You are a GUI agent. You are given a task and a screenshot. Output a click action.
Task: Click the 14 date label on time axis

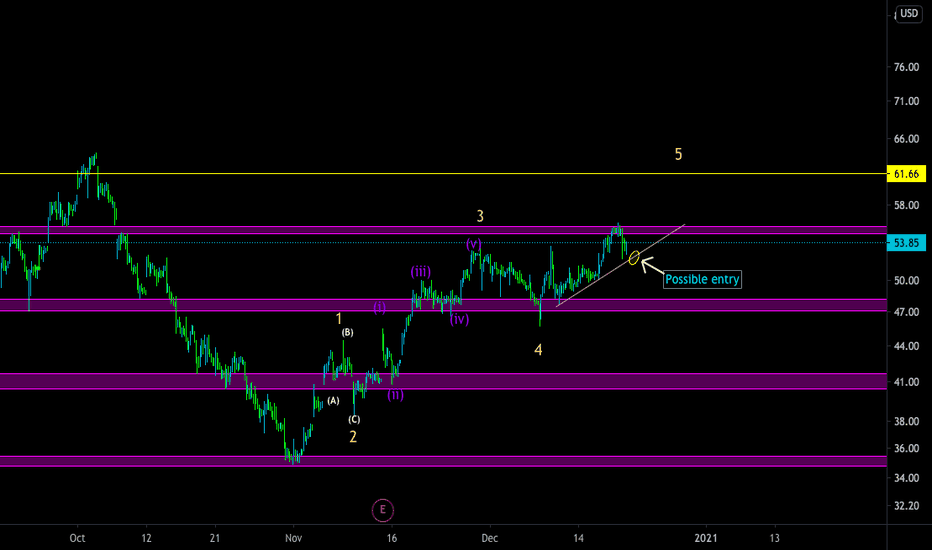click(578, 538)
